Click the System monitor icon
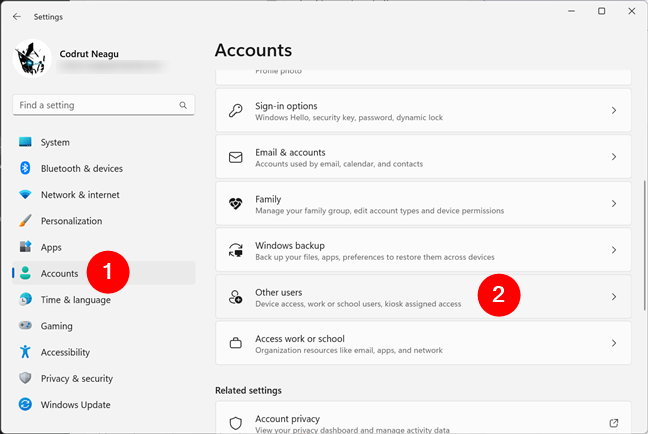Viewport: 648px width, 434px height. click(x=25, y=142)
